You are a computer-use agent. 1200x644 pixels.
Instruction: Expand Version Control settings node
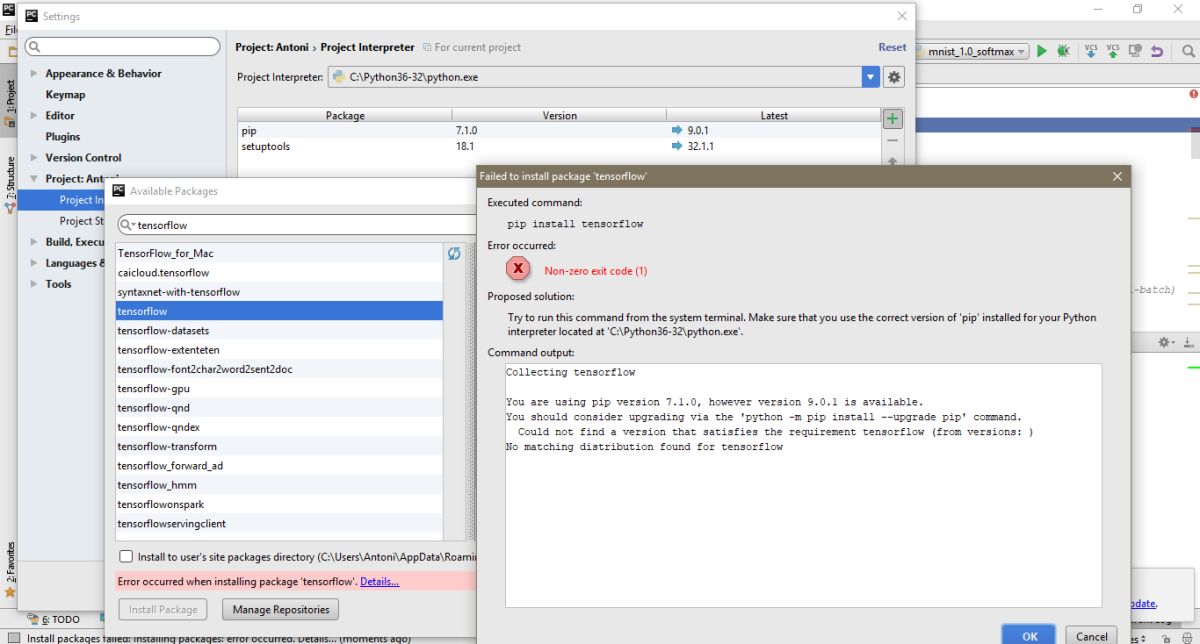(x=35, y=157)
